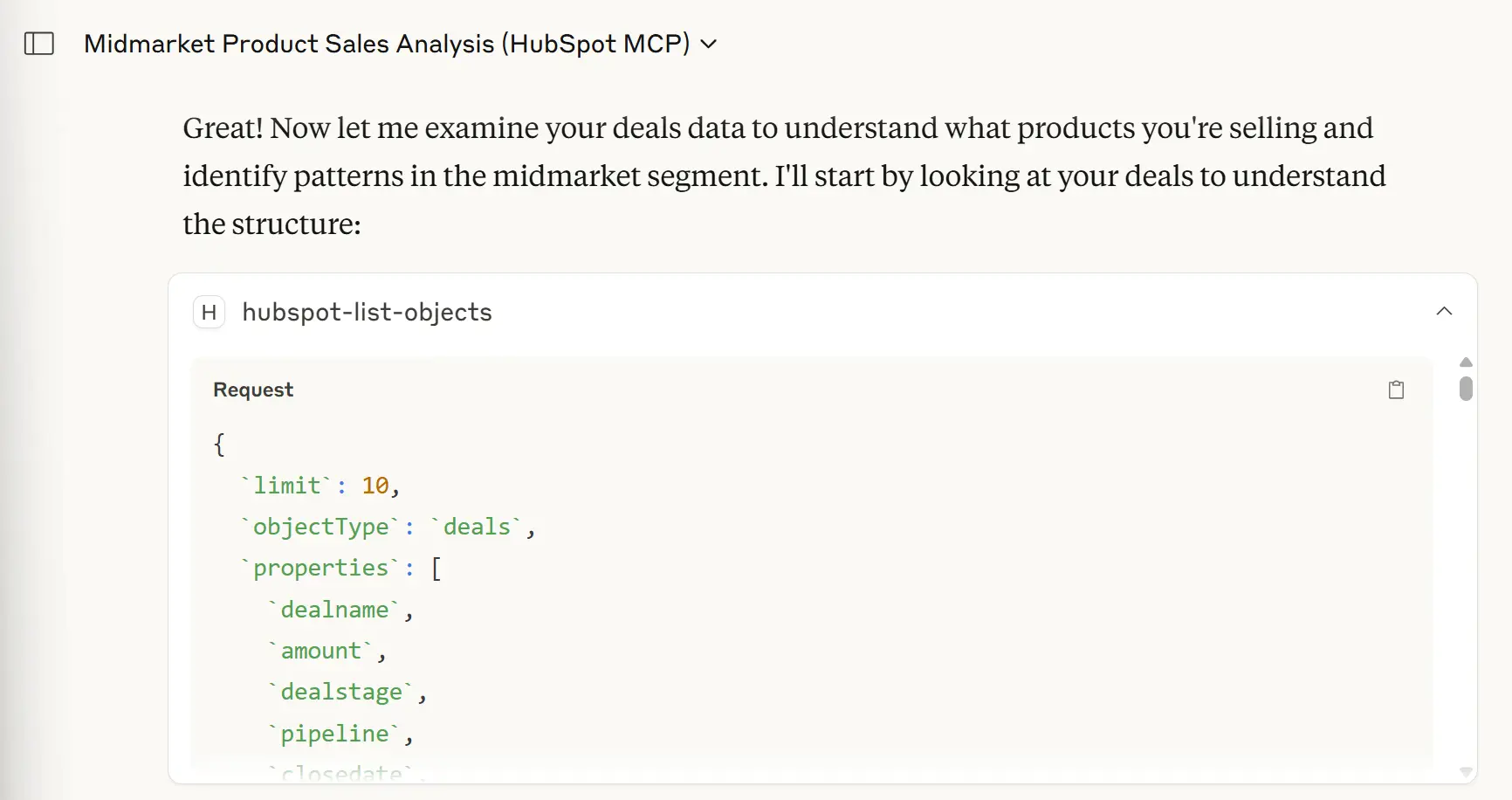Click the deals objectType value
1512x800 pixels.
pos(478,527)
